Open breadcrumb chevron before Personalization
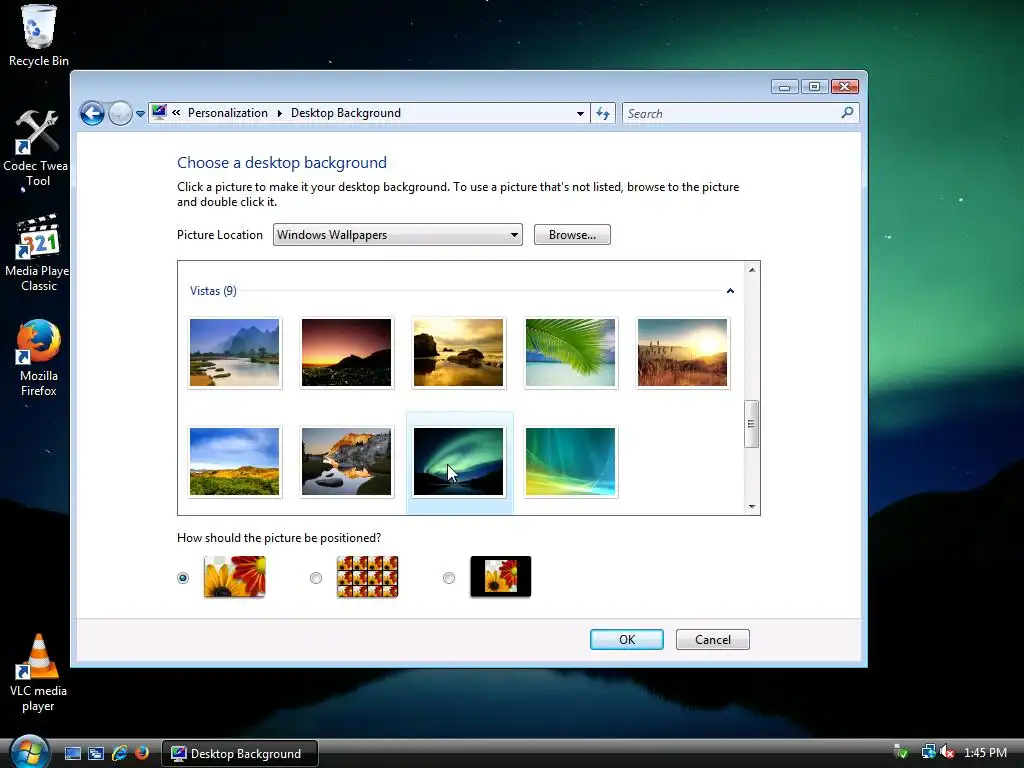This screenshot has height=768, width=1024. [x=176, y=113]
